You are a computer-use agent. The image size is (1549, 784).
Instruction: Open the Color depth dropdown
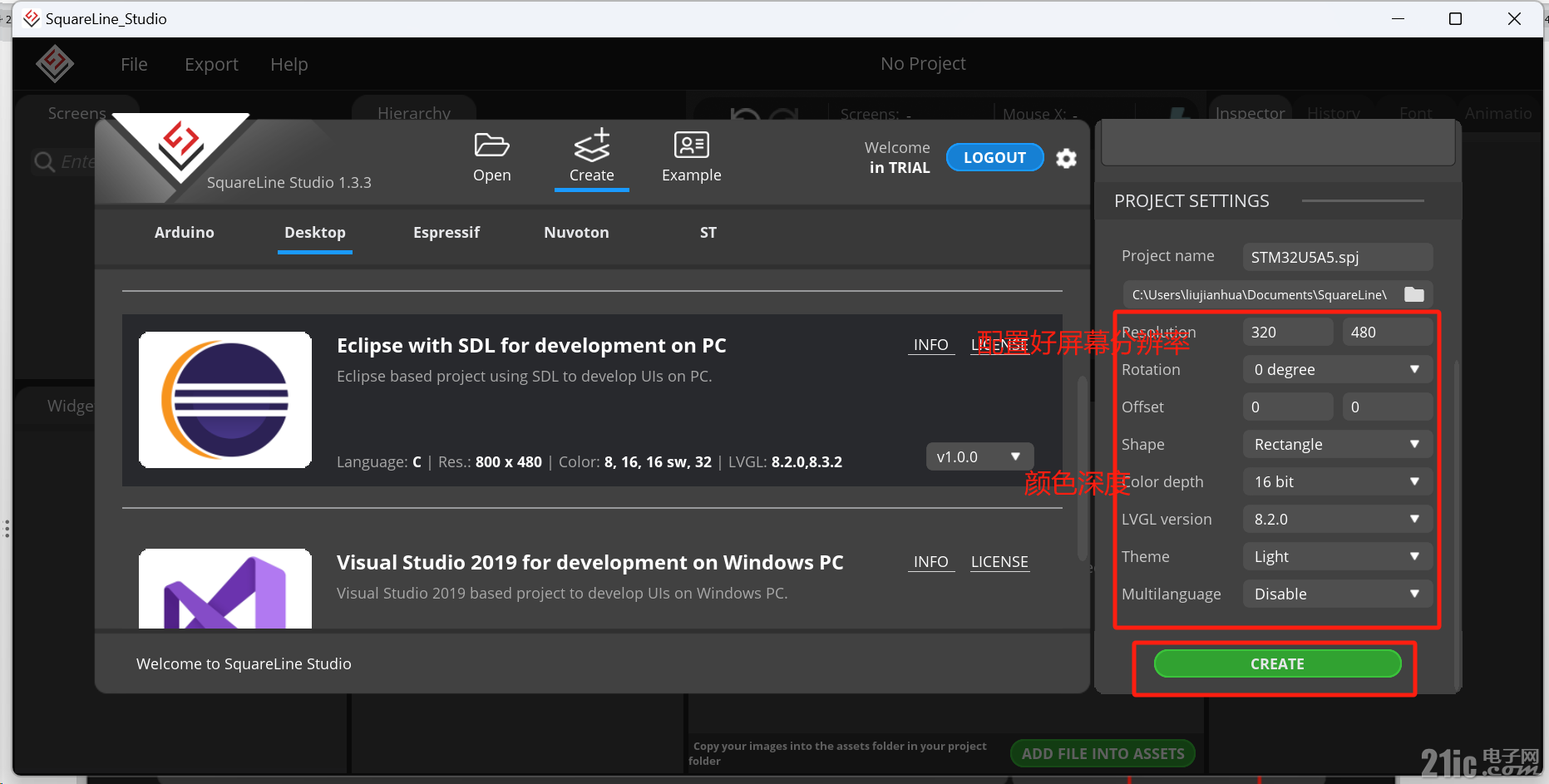tap(1337, 481)
